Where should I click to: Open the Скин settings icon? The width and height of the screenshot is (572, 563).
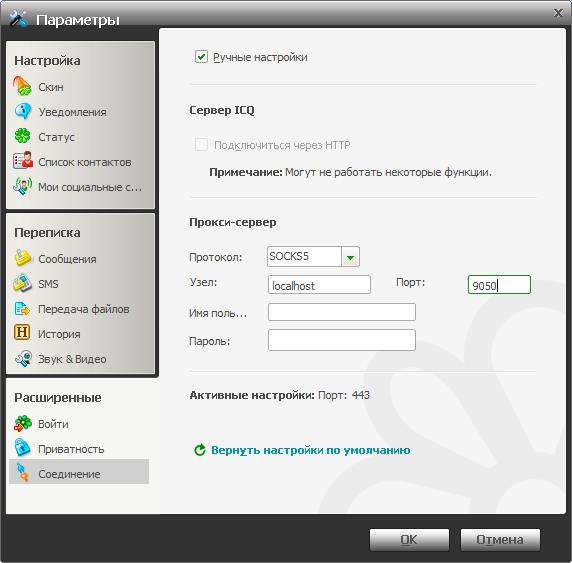click(22, 86)
